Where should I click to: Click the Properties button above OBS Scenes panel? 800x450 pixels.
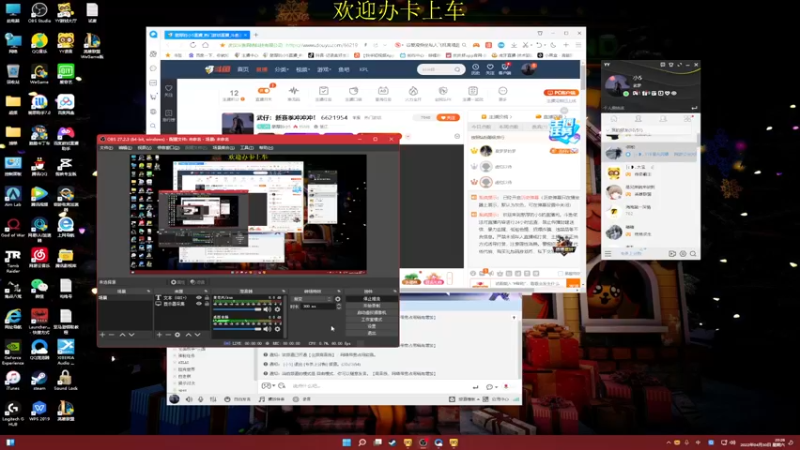(x=178, y=282)
